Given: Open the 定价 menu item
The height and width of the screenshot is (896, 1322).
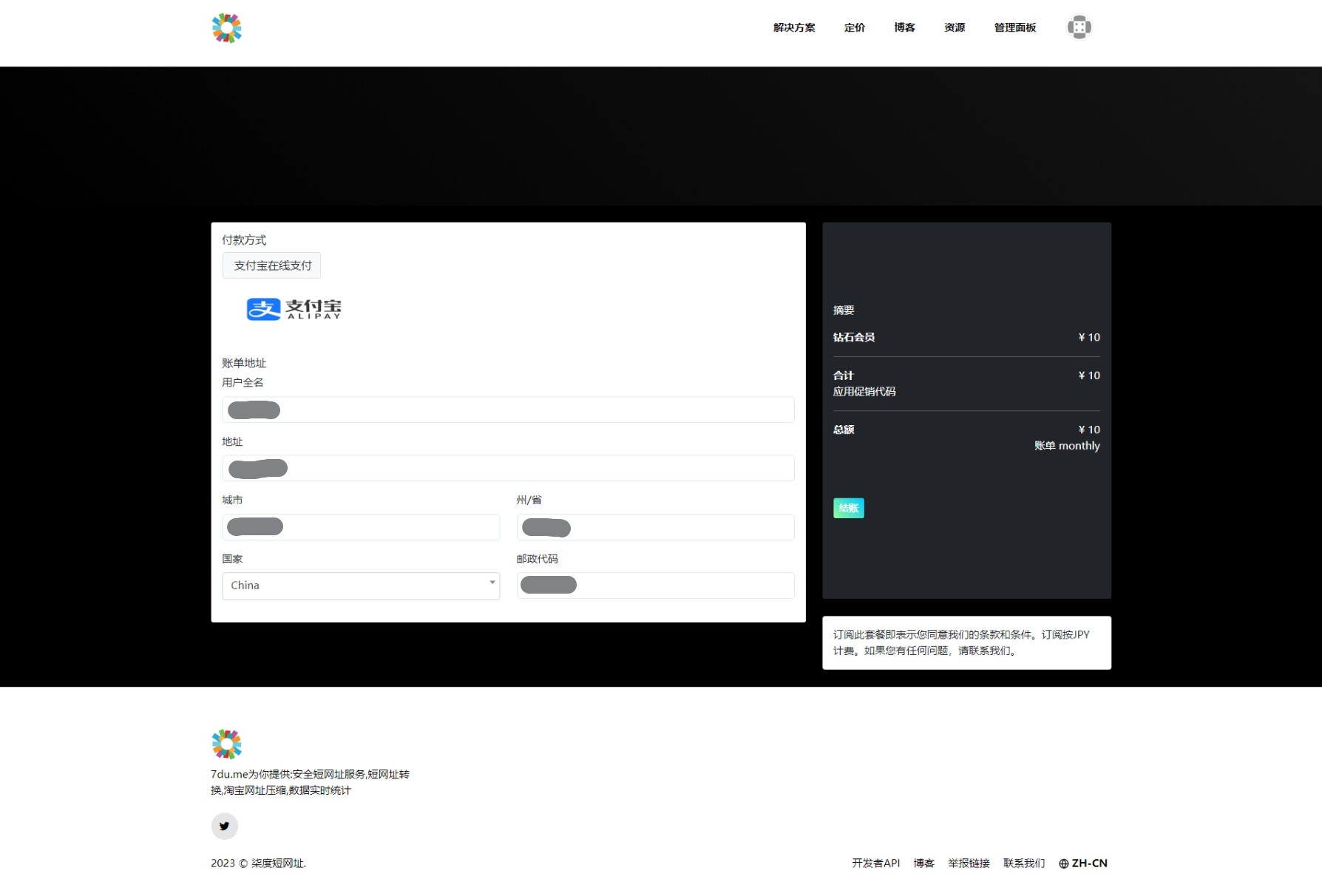Looking at the screenshot, I should point(854,27).
